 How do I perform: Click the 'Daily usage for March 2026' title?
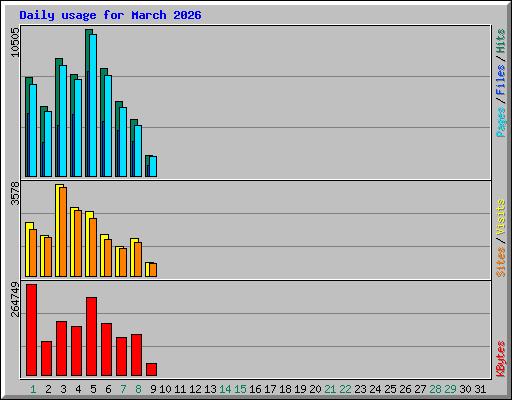(x=110, y=15)
